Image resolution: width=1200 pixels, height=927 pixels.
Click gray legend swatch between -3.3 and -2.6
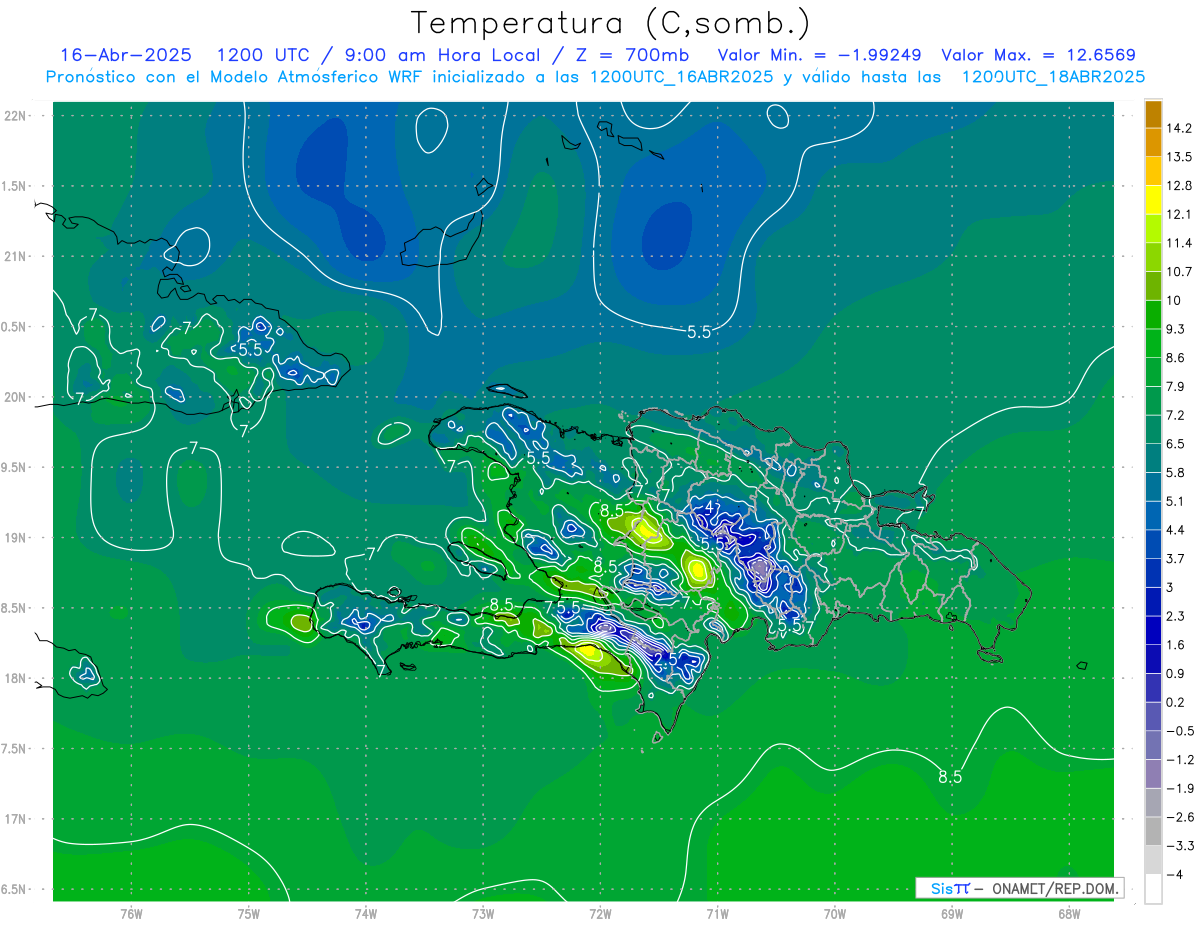pyautogui.click(x=1153, y=831)
